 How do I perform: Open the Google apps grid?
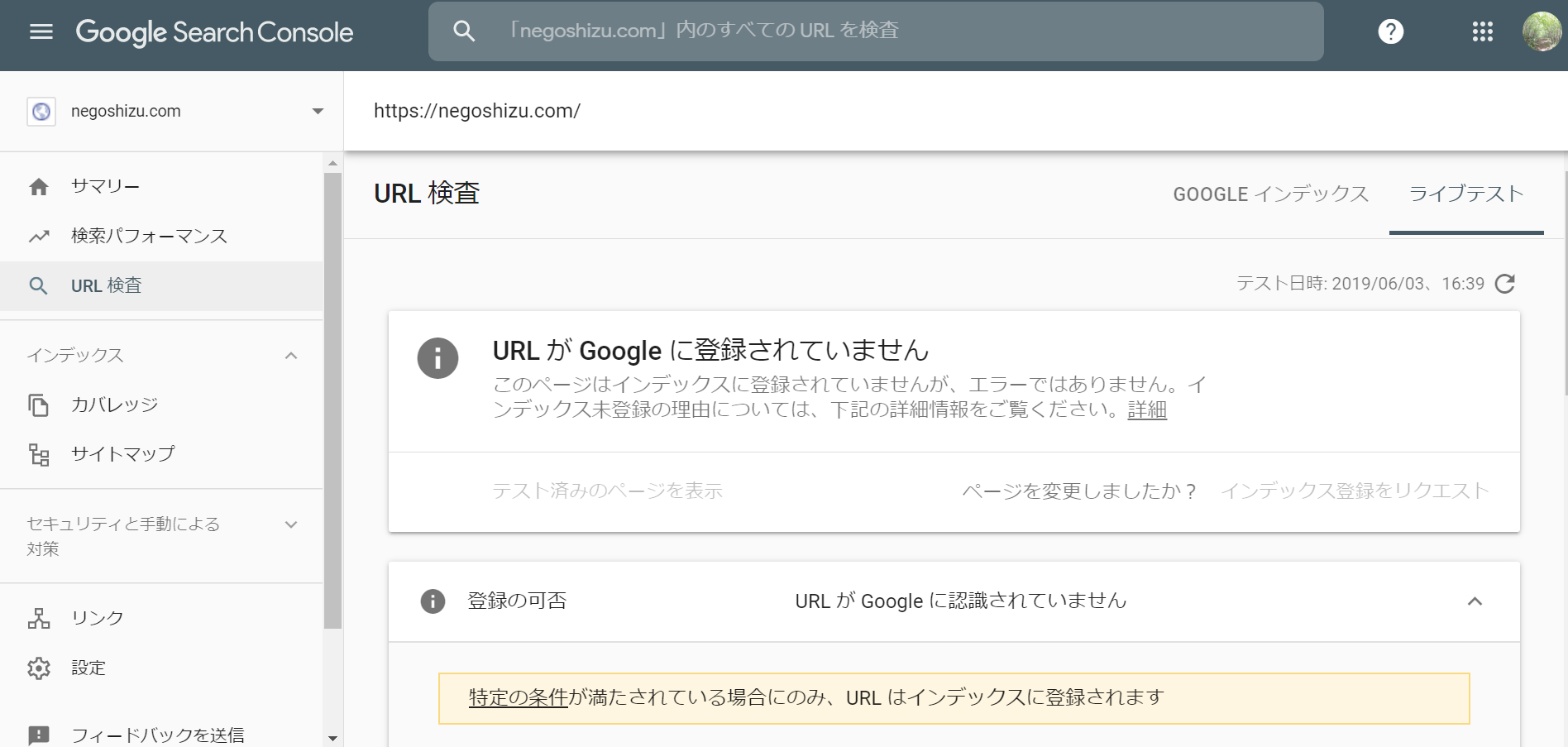(x=1483, y=31)
